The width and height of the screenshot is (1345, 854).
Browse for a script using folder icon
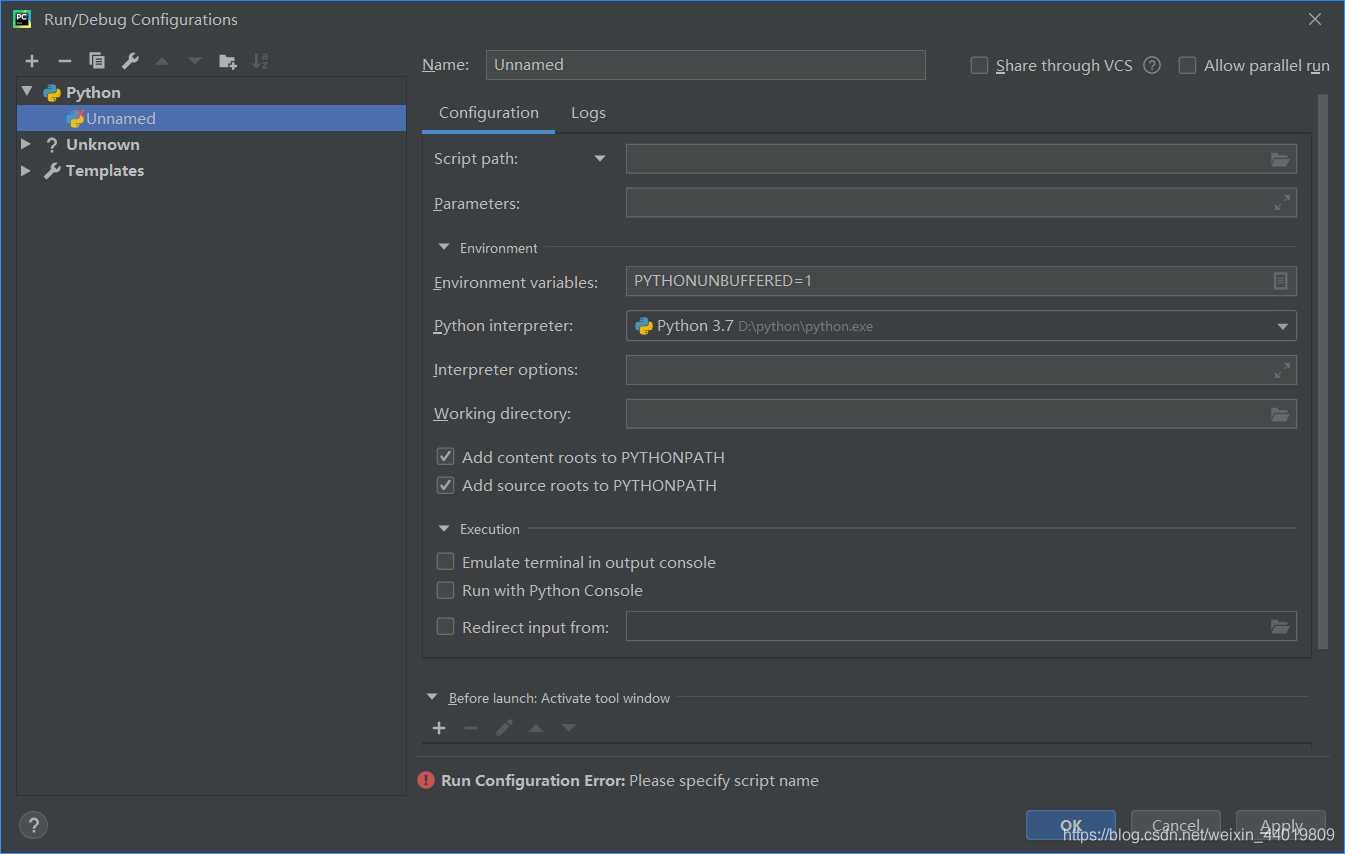(x=1280, y=158)
